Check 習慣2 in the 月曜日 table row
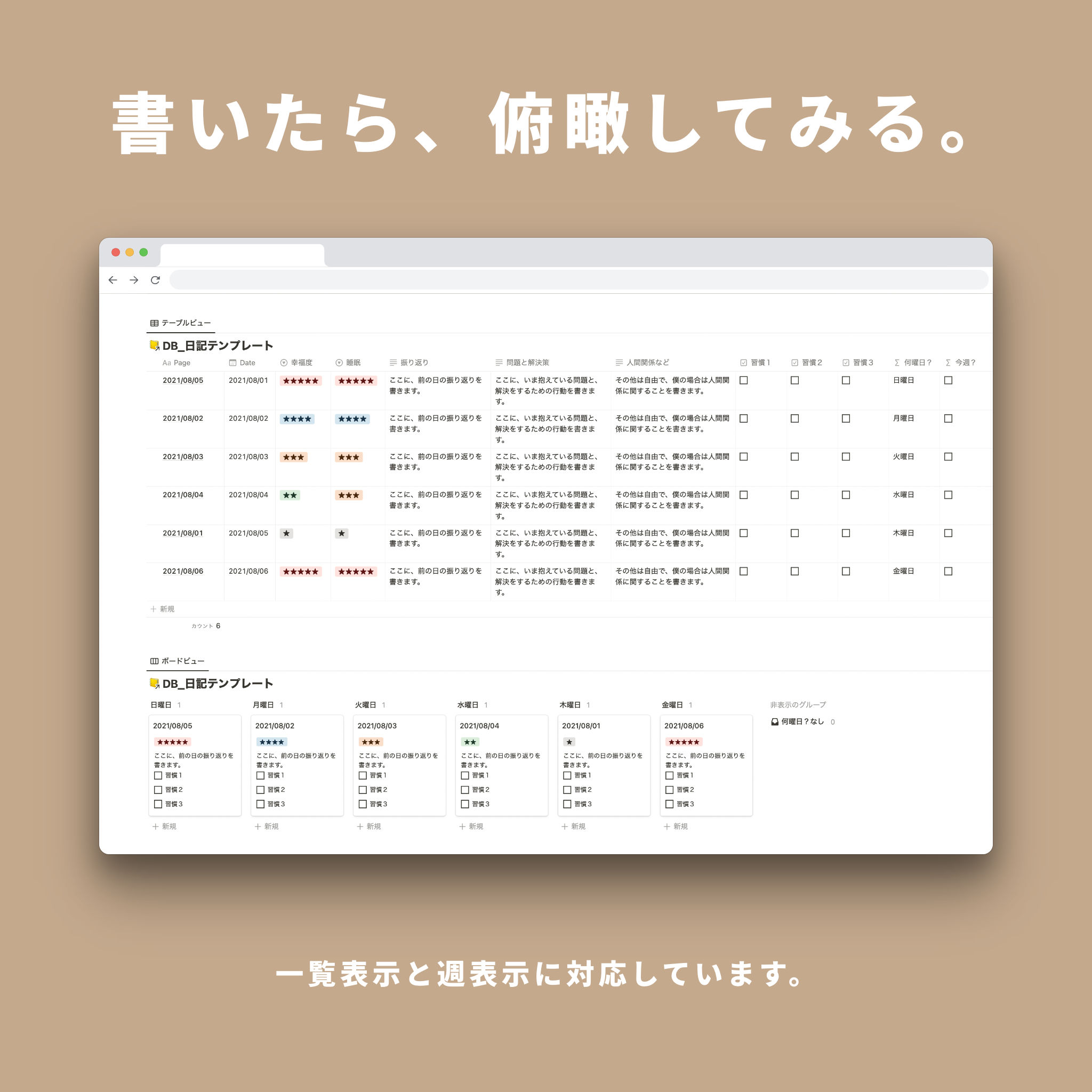The height and width of the screenshot is (1092, 1092). tap(794, 419)
